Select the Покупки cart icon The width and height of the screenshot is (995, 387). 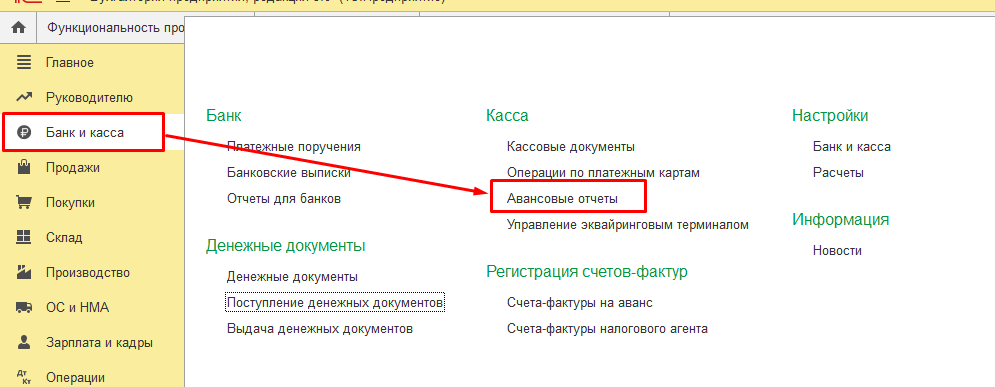(23, 202)
